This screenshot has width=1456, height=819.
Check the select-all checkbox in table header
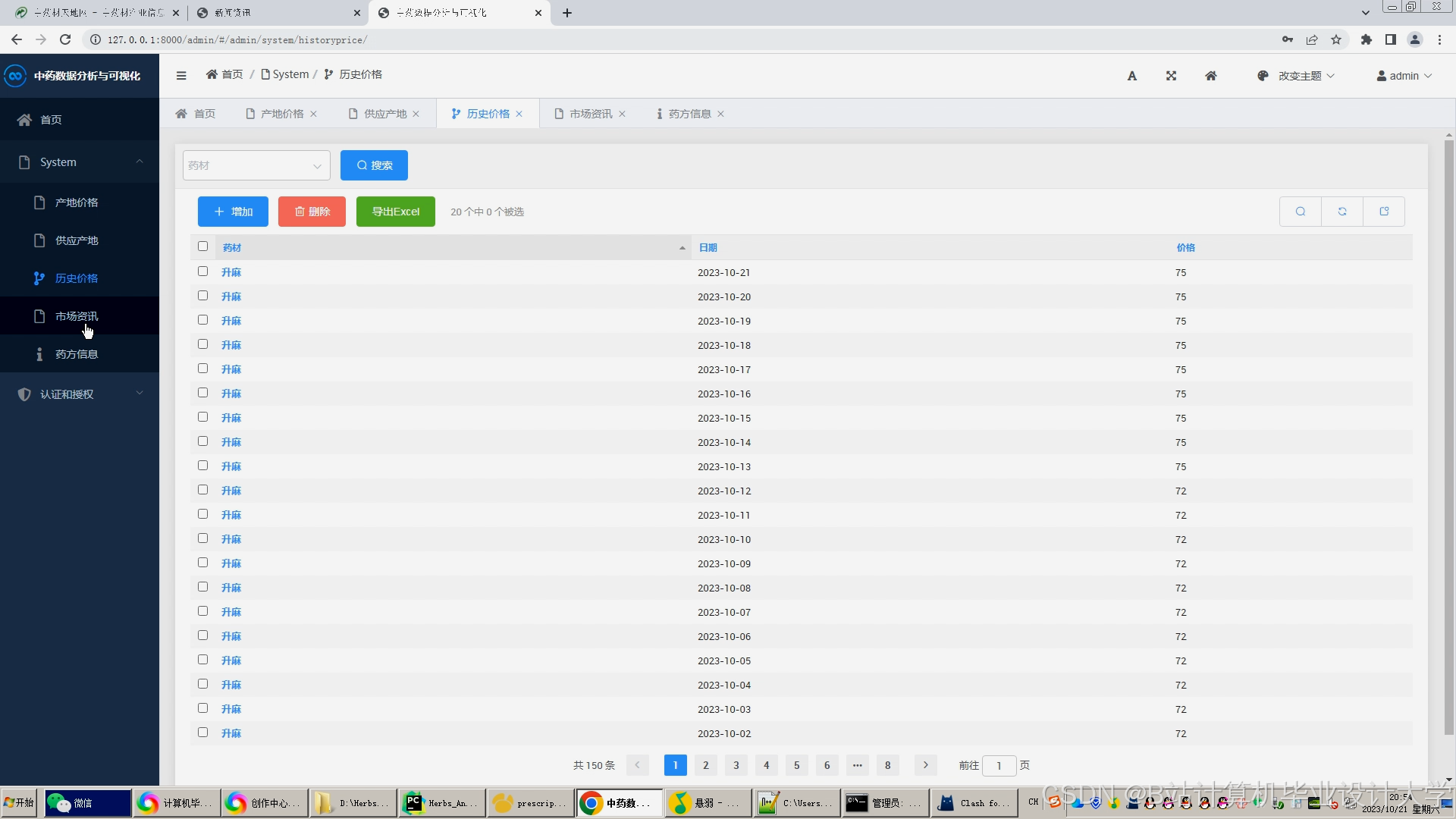202,246
